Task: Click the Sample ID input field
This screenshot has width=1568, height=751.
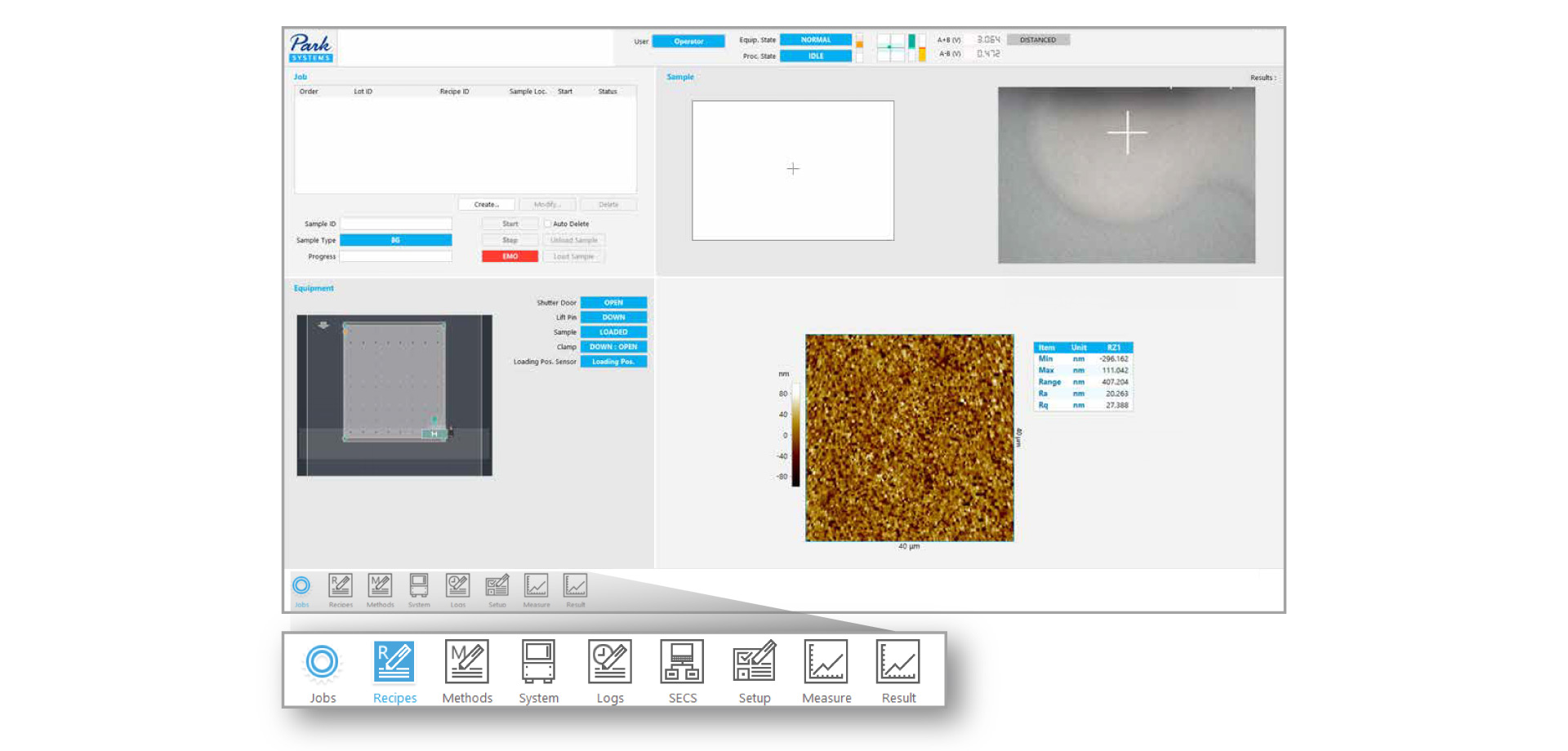Action: (x=396, y=224)
